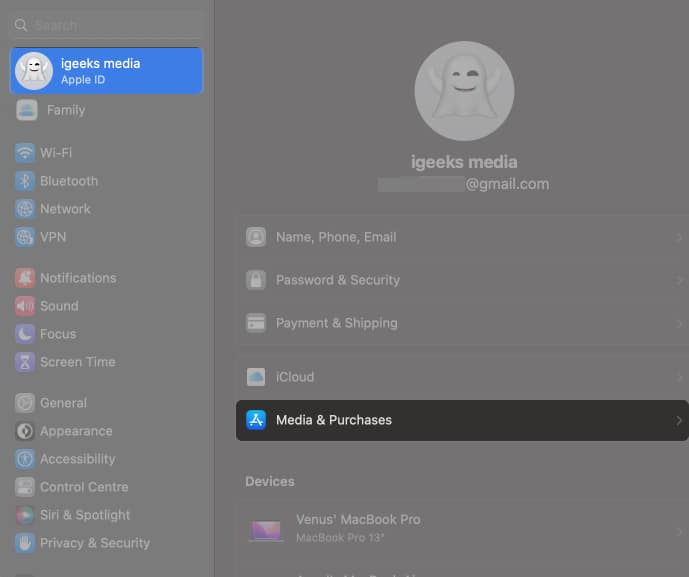The height and width of the screenshot is (577, 689).
Task: Open Network settings label
Action: (x=65, y=209)
